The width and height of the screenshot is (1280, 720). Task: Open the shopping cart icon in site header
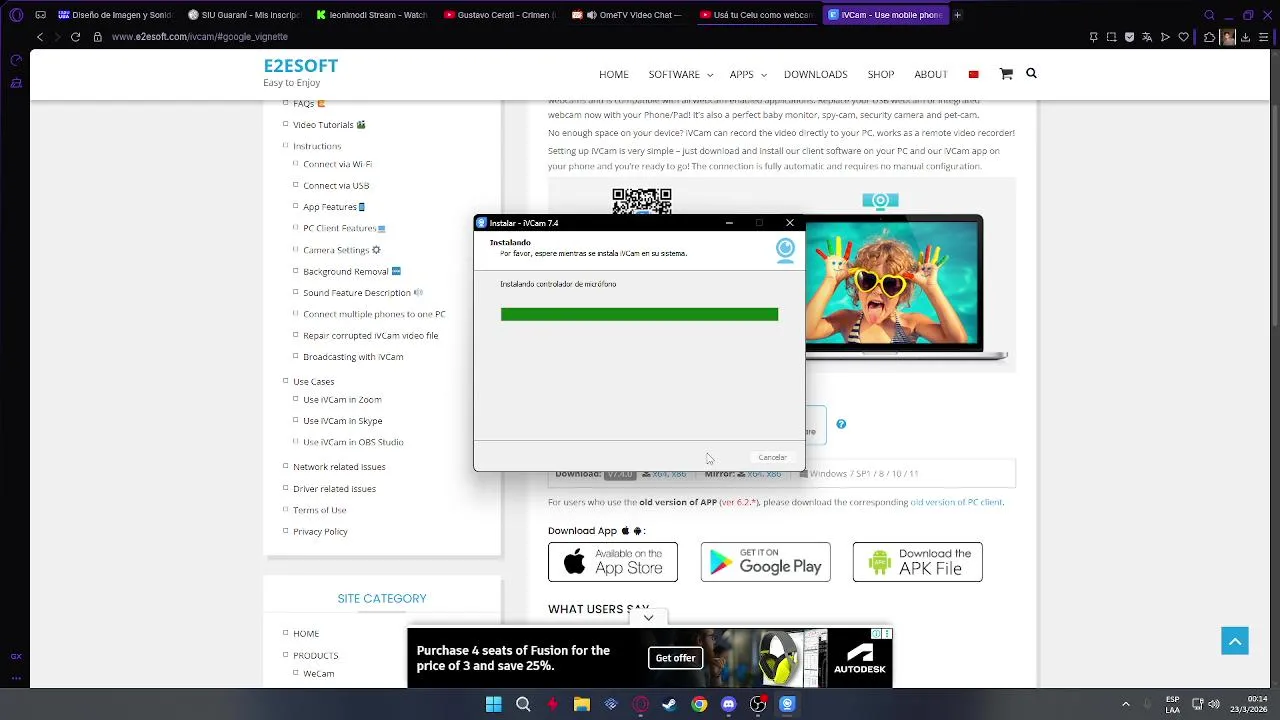tap(1006, 74)
